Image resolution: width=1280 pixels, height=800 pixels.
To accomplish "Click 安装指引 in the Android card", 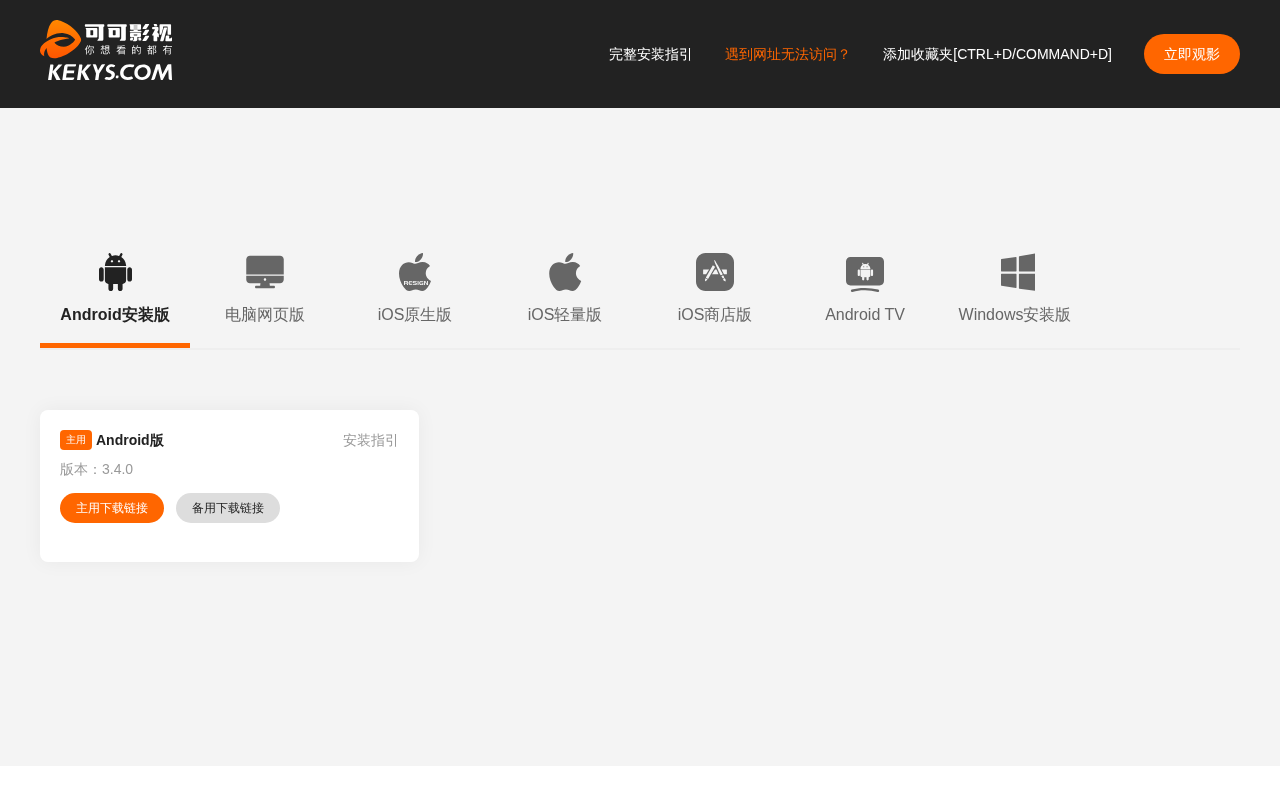I will [x=371, y=440].
